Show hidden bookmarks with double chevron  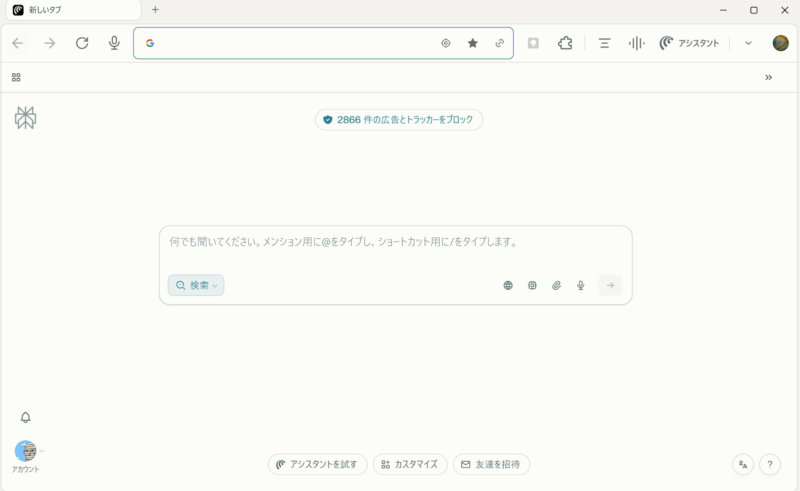click(x=768, y=77)
